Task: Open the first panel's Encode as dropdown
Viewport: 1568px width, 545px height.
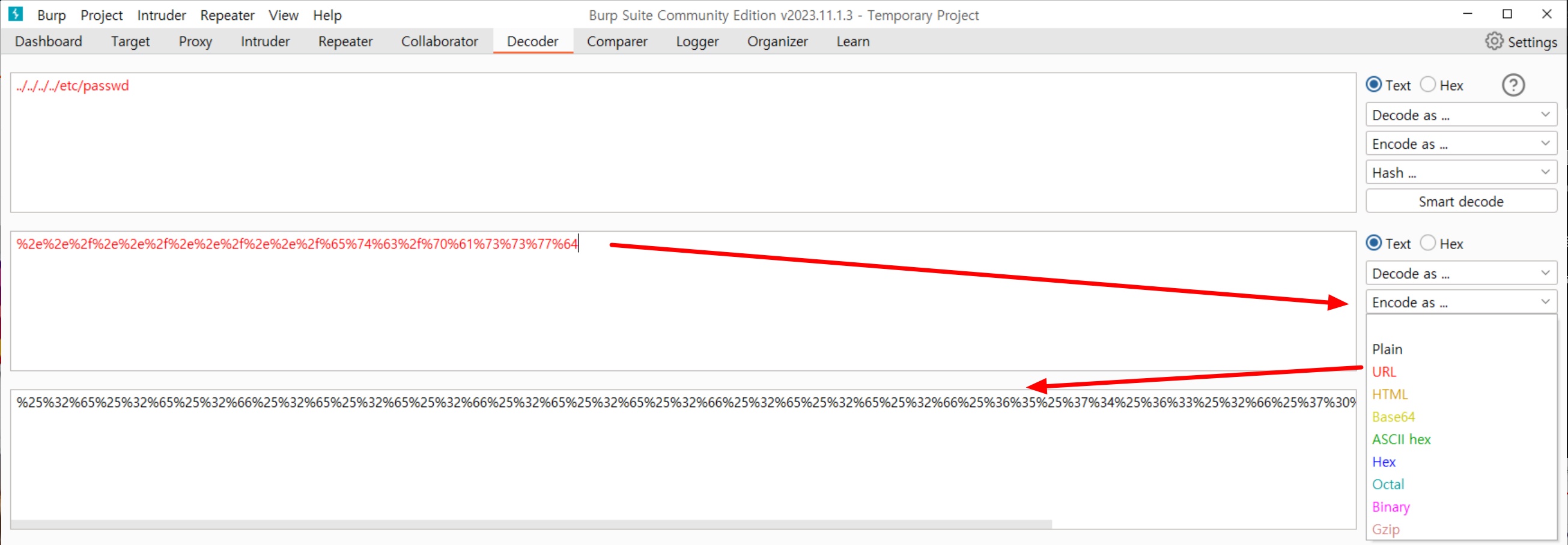Action: click(1461, 144)
